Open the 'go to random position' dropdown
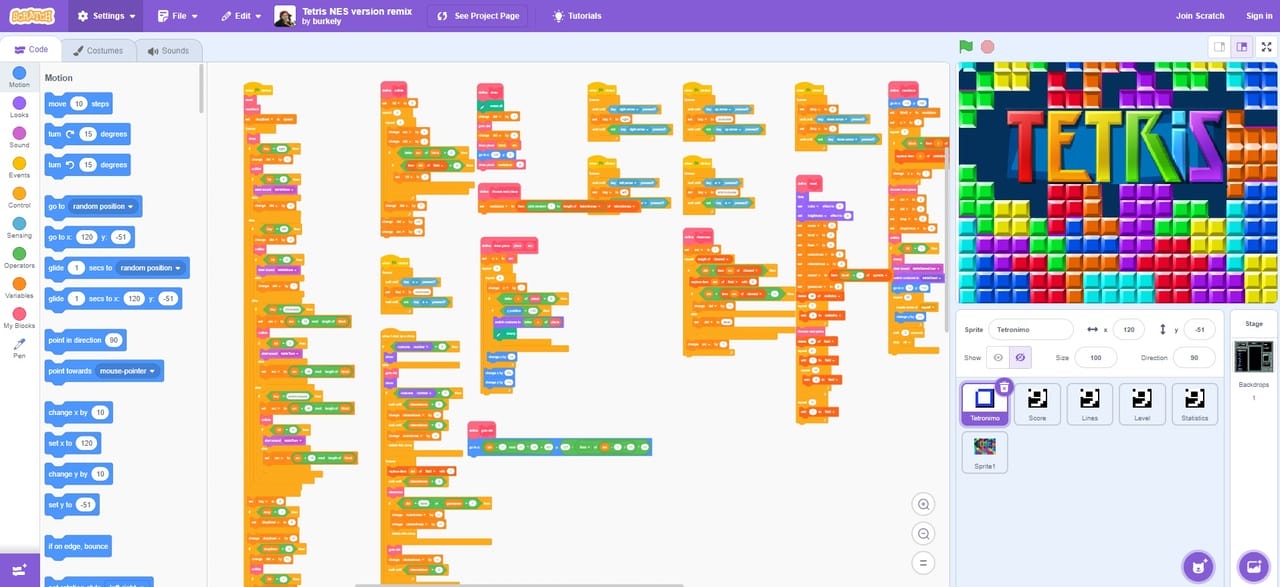Image resolution: width=1280 pixels, height=587 pixels. click(x=104, y=206)
